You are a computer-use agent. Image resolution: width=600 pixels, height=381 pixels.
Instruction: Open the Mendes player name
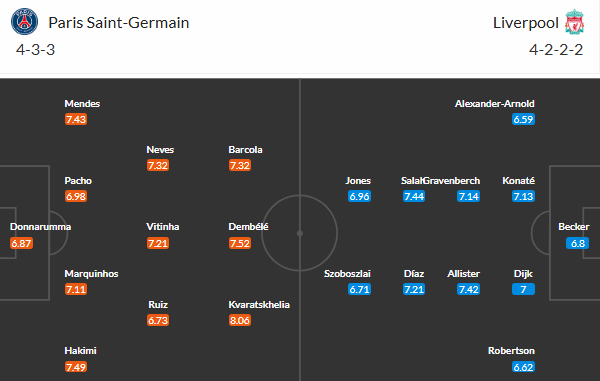click(x=82, y=104)
